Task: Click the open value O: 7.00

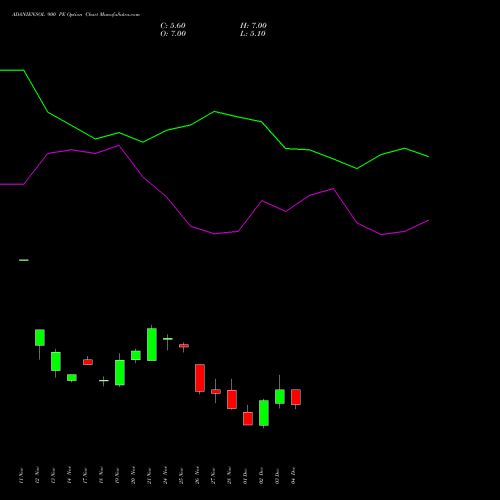Action: click(x=173, y=34)
